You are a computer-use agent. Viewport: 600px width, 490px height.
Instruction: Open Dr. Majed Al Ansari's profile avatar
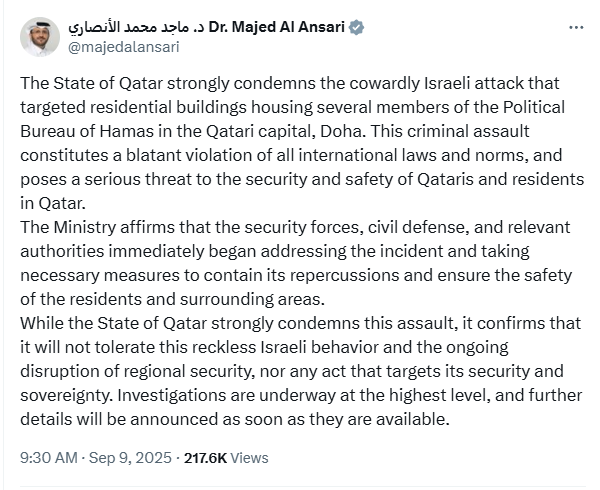(x=40, y=37)
